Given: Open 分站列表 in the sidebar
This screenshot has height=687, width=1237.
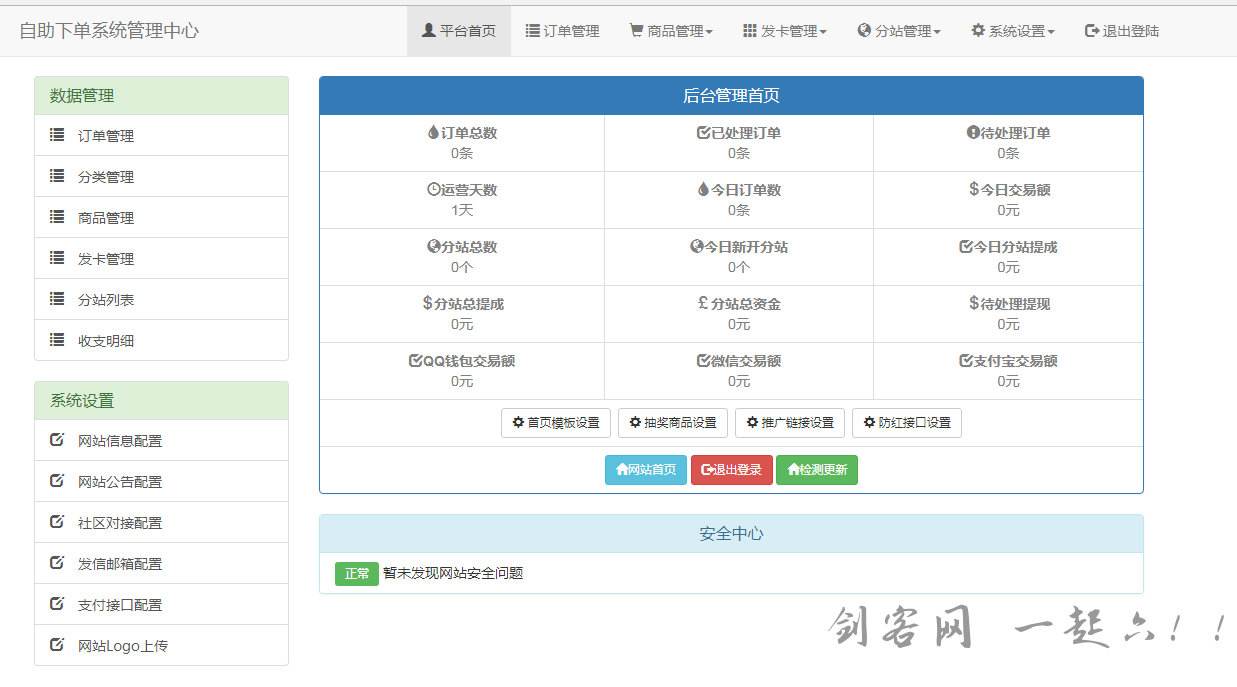Looking at the screenshot, I should coord(105,299).
